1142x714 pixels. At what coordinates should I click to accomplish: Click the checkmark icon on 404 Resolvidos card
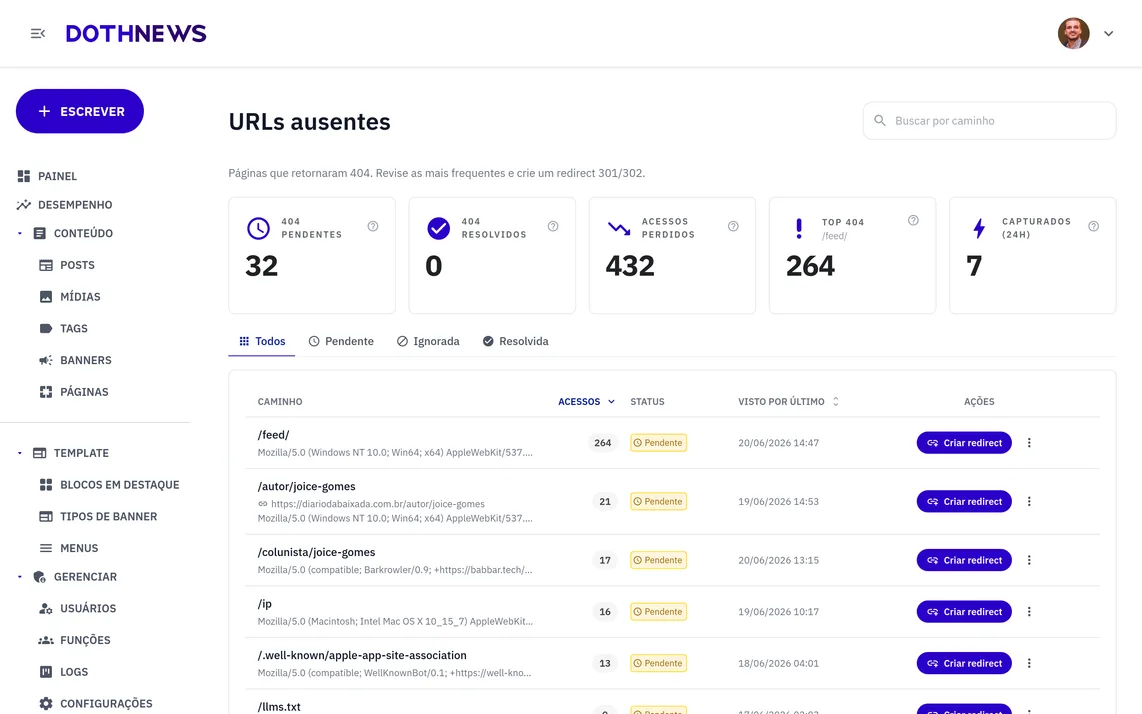coord(438,228)
